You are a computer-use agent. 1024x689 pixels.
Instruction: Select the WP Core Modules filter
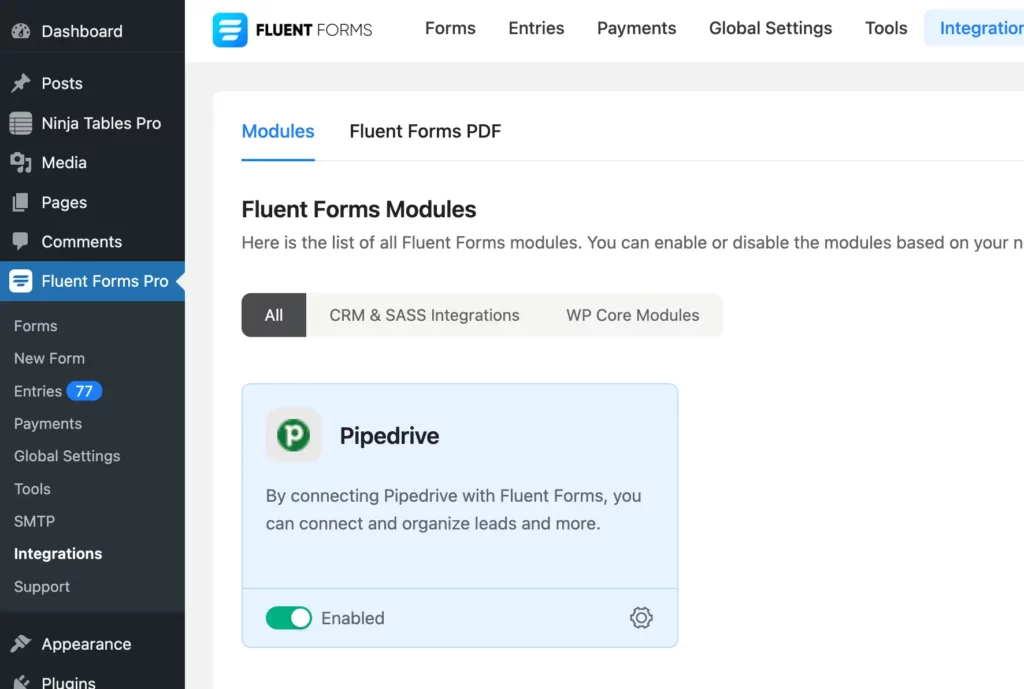pos(631,315)
